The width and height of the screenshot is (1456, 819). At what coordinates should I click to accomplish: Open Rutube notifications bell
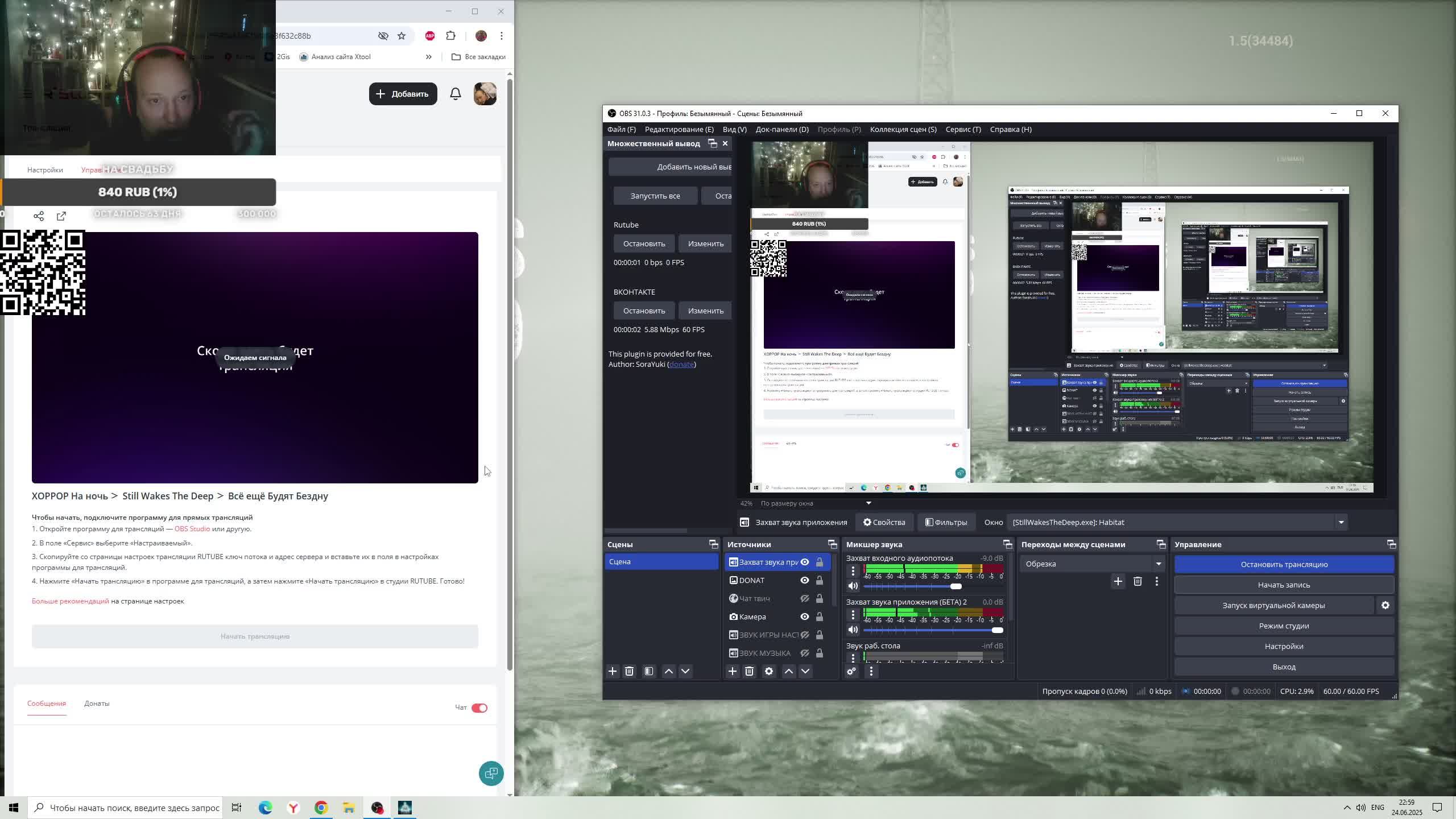456,94
